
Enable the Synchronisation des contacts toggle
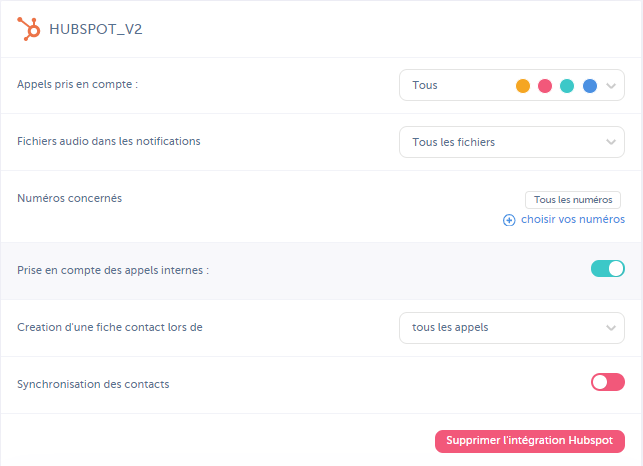coord(607,382)
